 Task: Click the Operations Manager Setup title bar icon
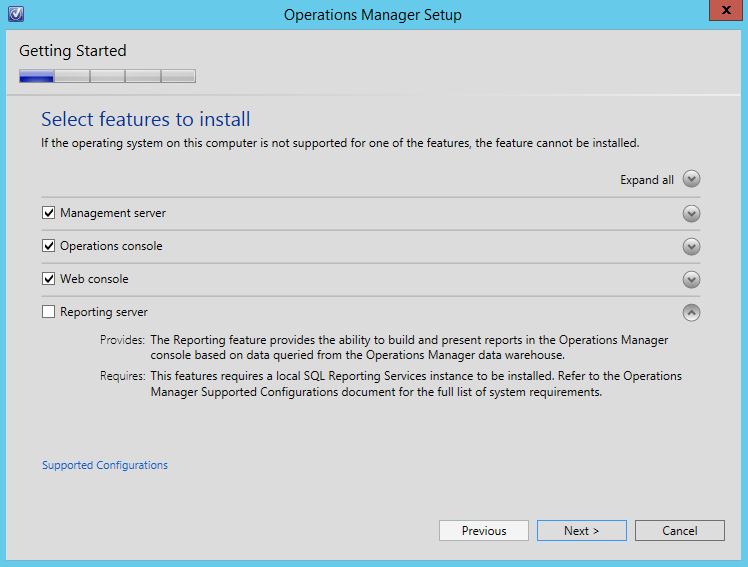pyautogui.click(x=14, y=14)
